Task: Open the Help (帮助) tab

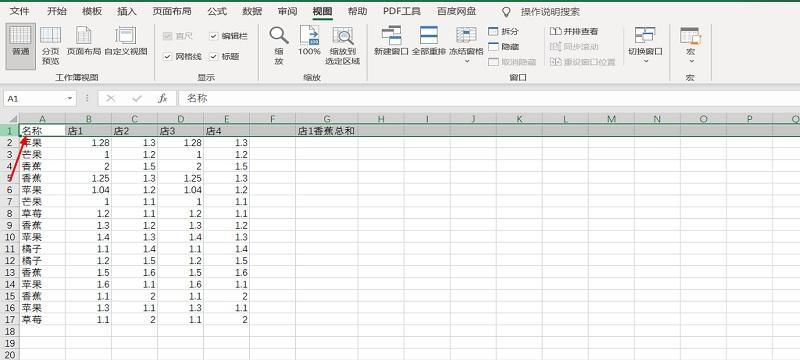Action: pos(357,11)
